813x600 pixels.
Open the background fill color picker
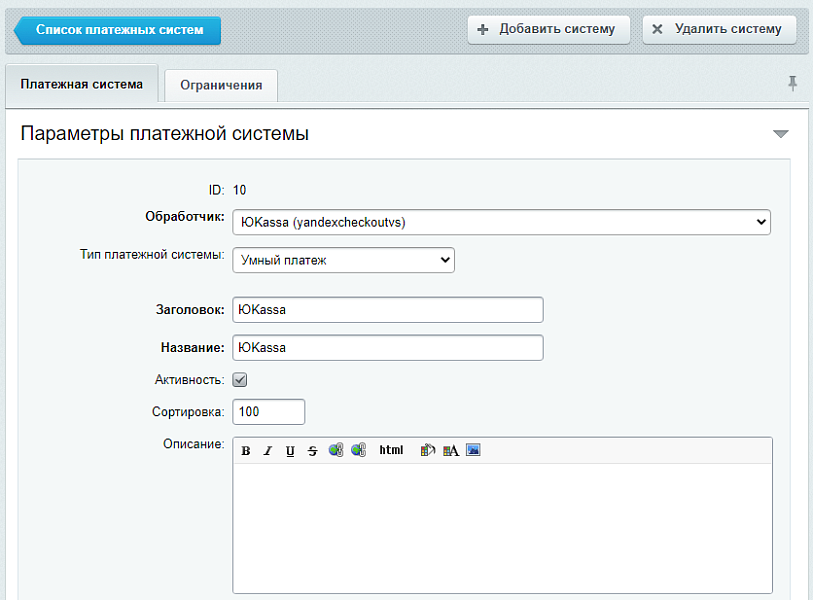coord(428,451)
